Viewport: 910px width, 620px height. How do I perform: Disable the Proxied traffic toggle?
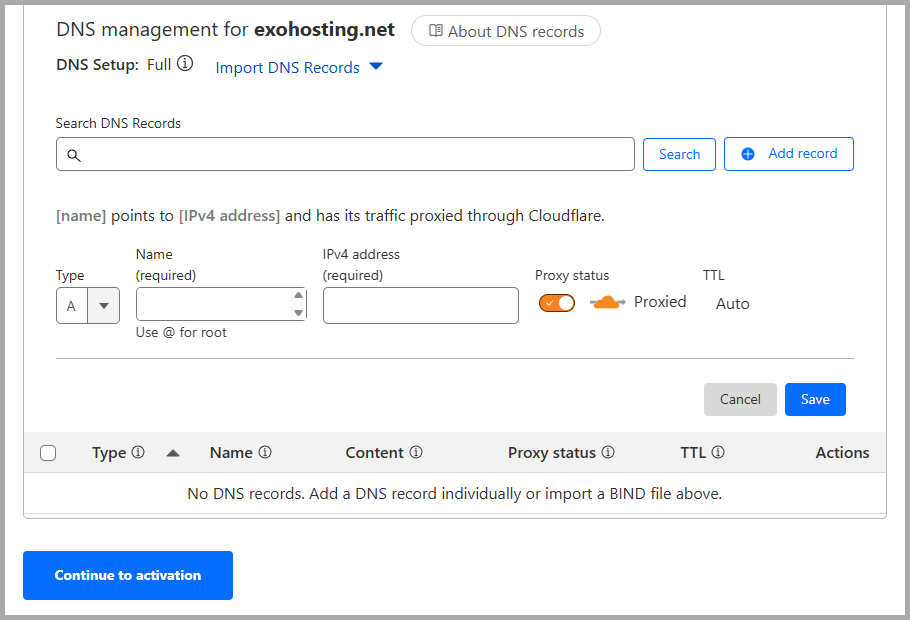tap(556, 301)
